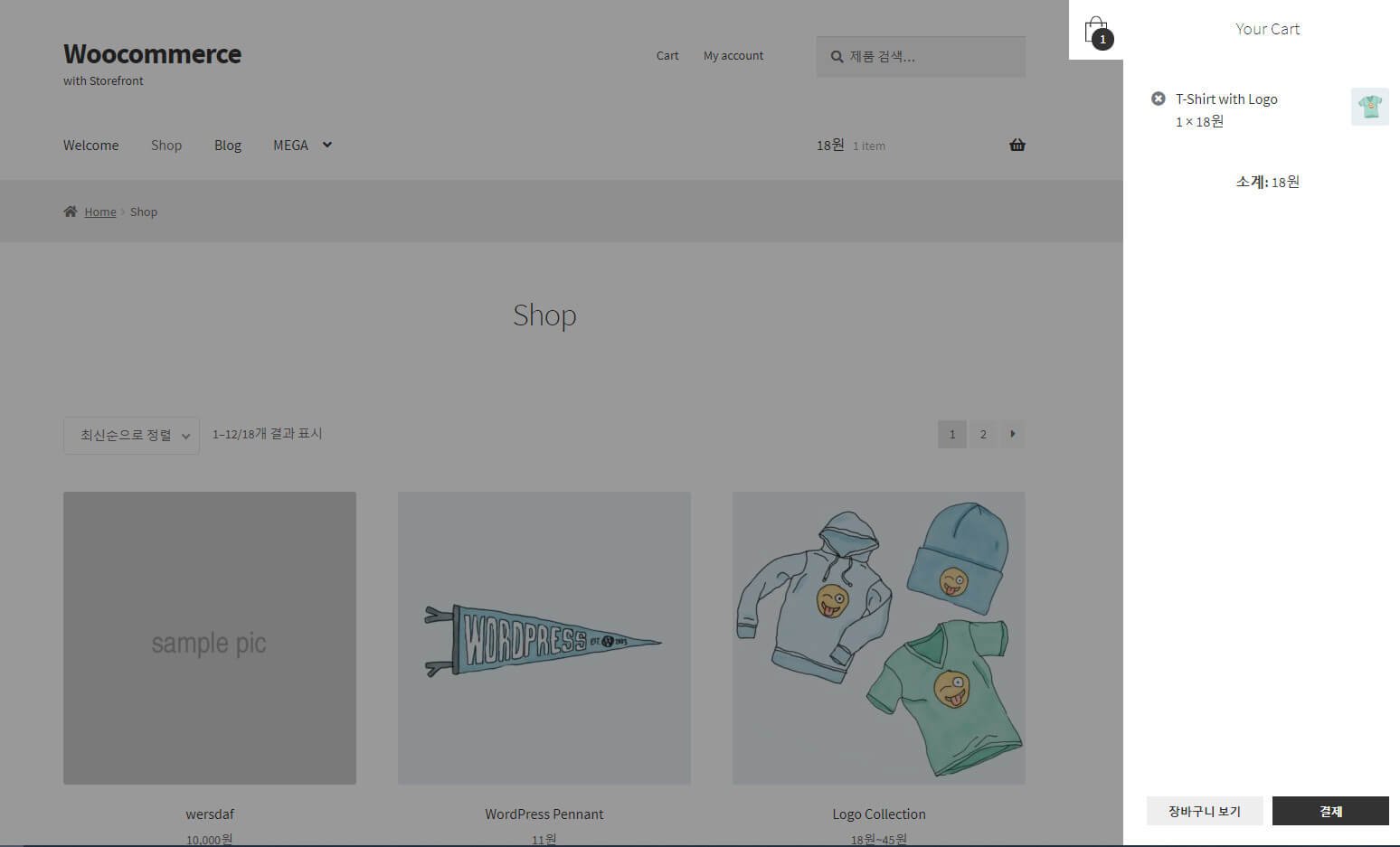Click the Woocommerce site title
1400x847 pixels.
click(x=152, y=53)
